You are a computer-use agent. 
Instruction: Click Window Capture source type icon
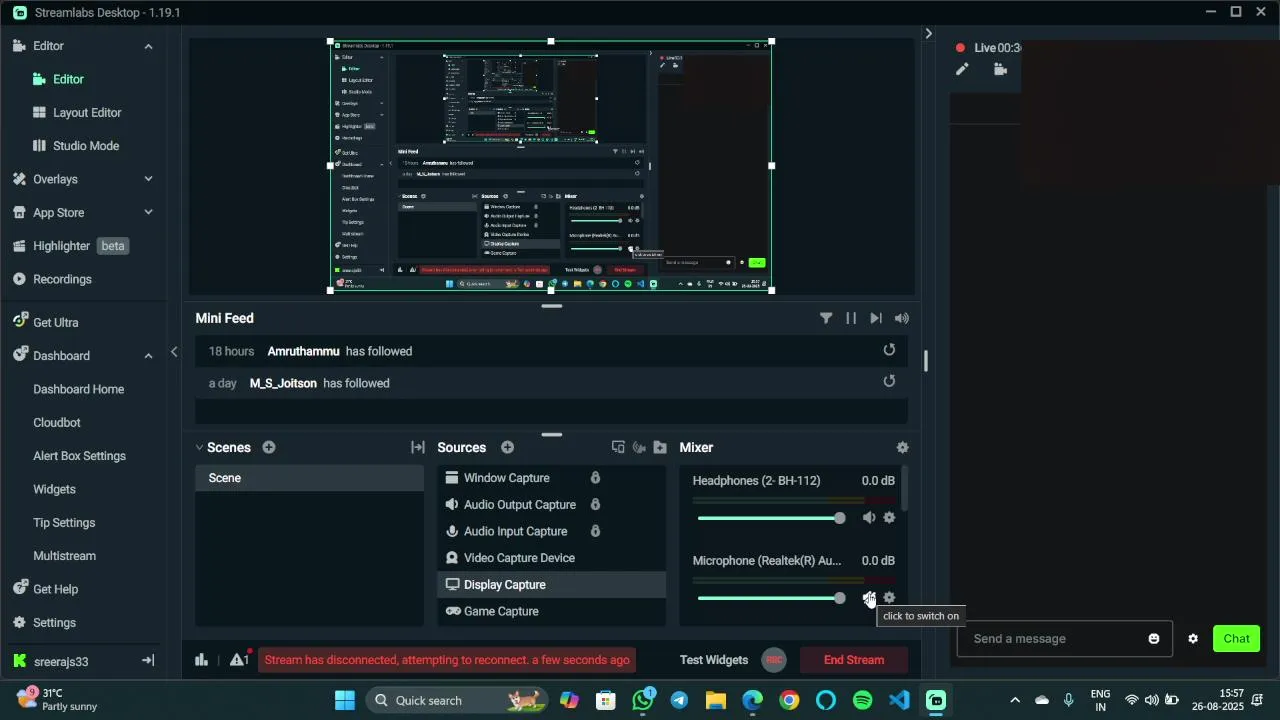tap(452, 478)
